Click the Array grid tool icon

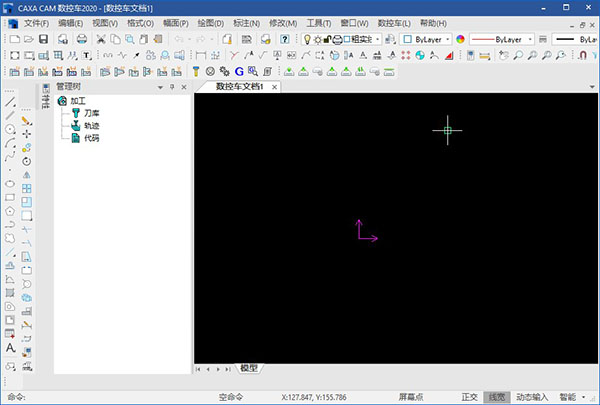pos(26,188)
